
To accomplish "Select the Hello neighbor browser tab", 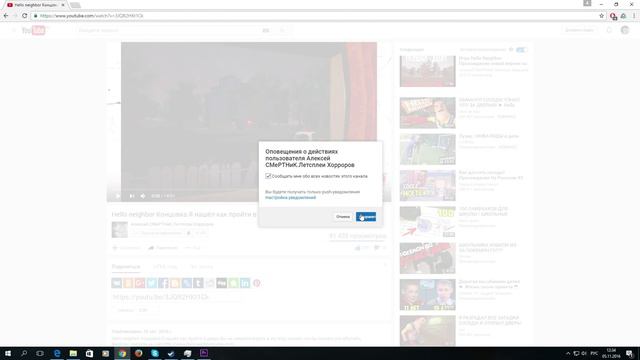I will pyautogui.click(x=35, y=5).
